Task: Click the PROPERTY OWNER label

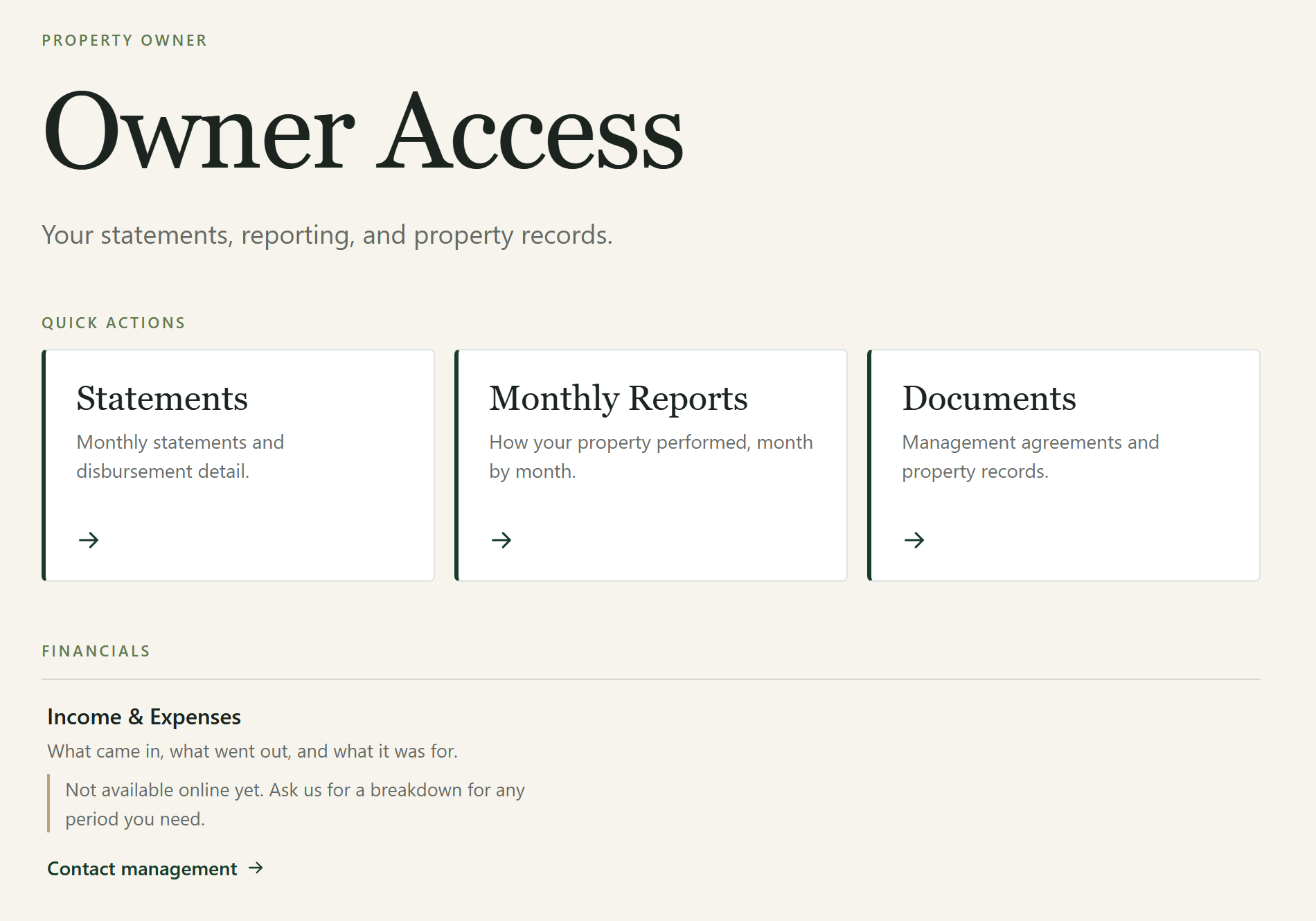Action: pyautogui.click(x=125, y=40)
